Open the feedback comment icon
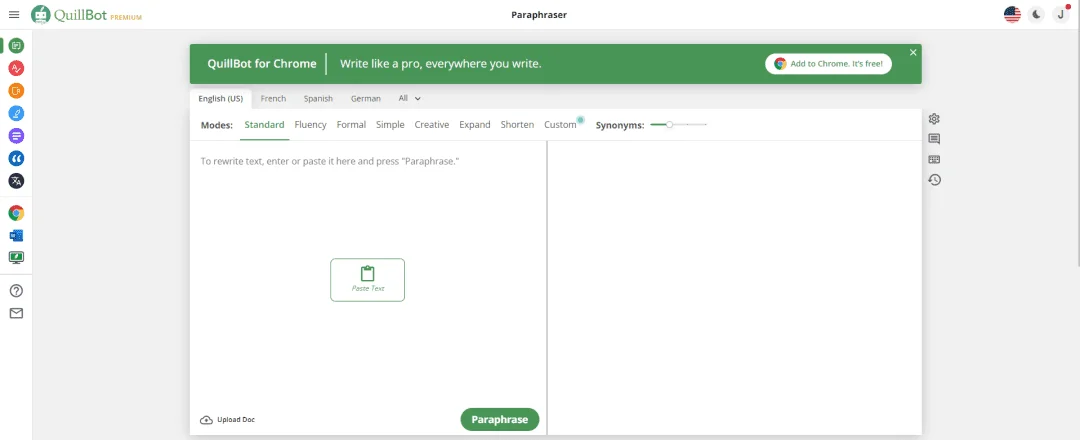Image resolution: width=1080 pixels, height=440 pixels. coord(934,139)
